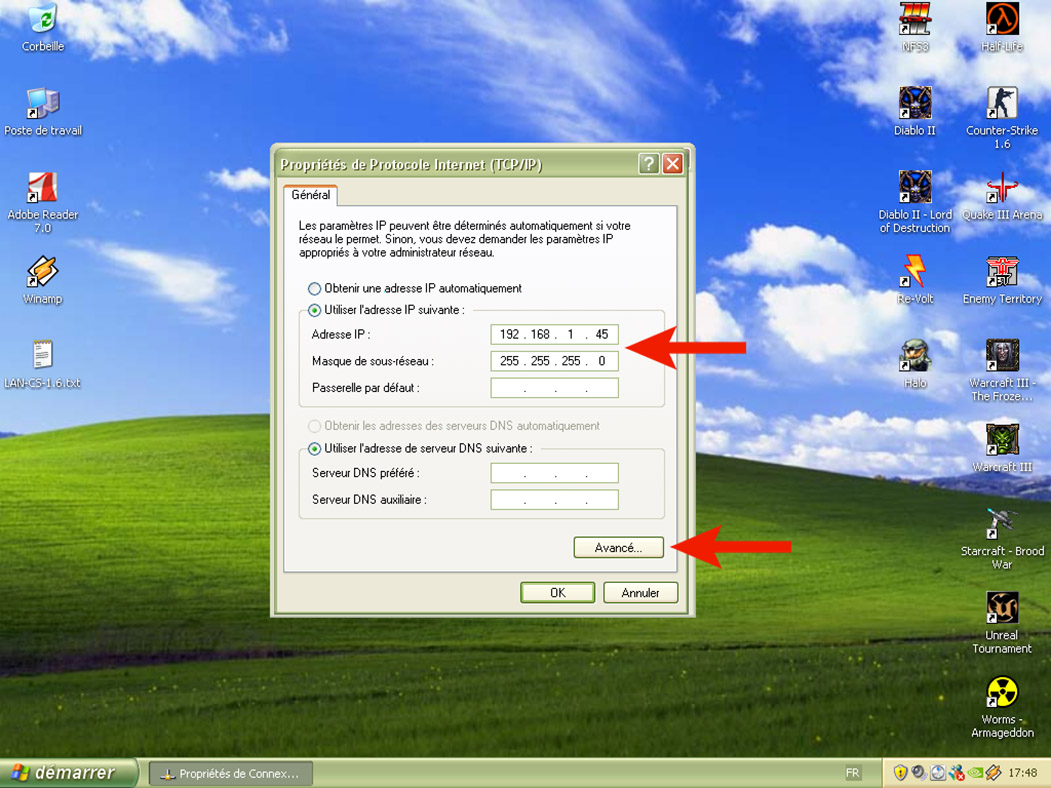
Task: Select the Half-Life desktop shortcut
Action: (x=1001, y=20)
